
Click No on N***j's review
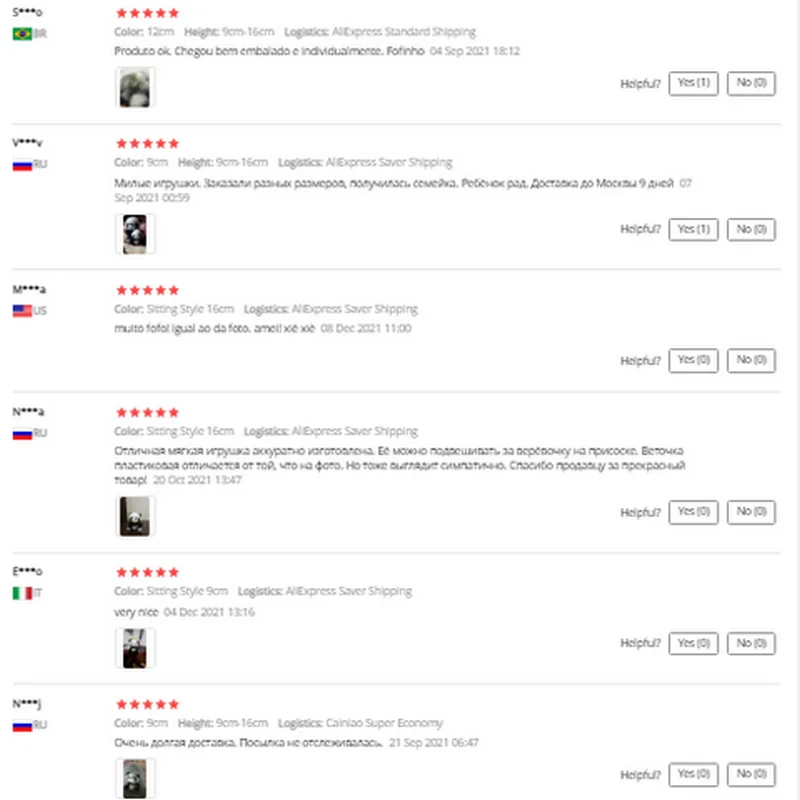coord(751,774)
